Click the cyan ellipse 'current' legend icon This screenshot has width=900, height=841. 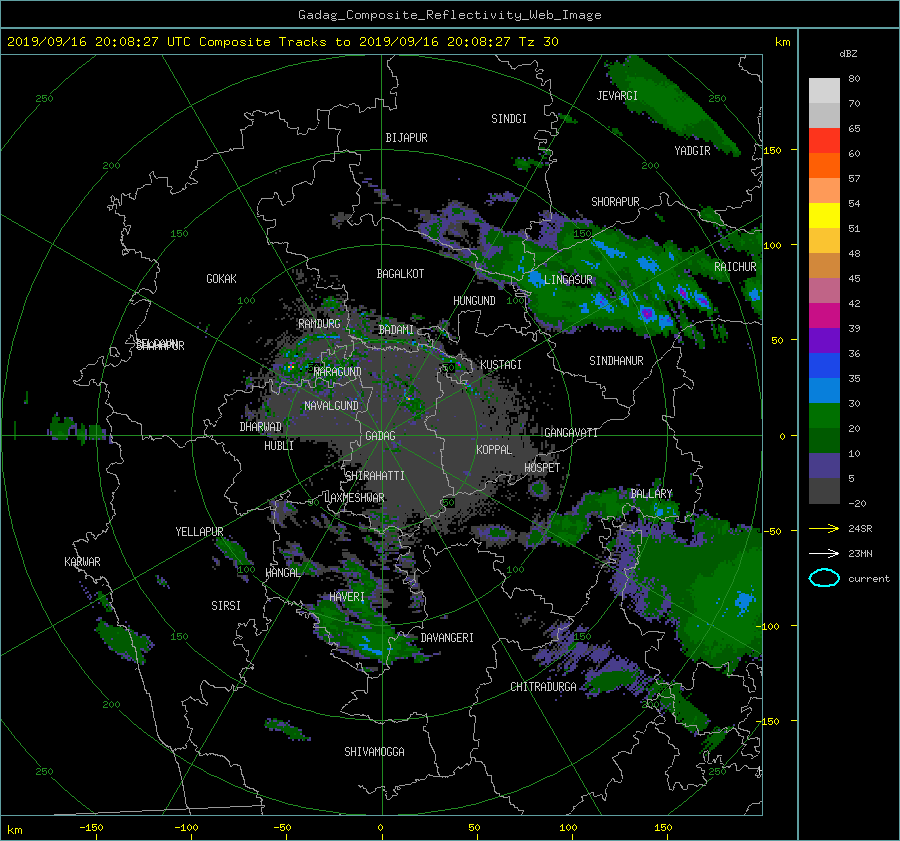(824, 578)
